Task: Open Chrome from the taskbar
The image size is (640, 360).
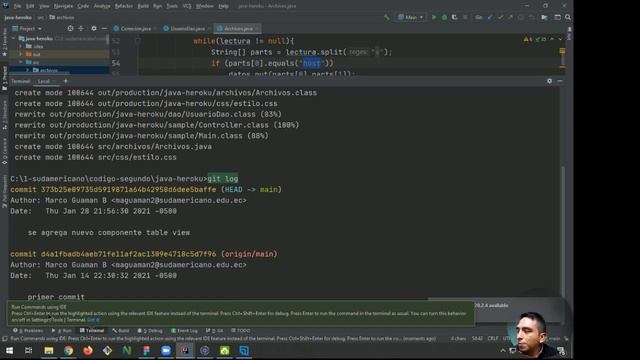Action: (x=68, y=350)
